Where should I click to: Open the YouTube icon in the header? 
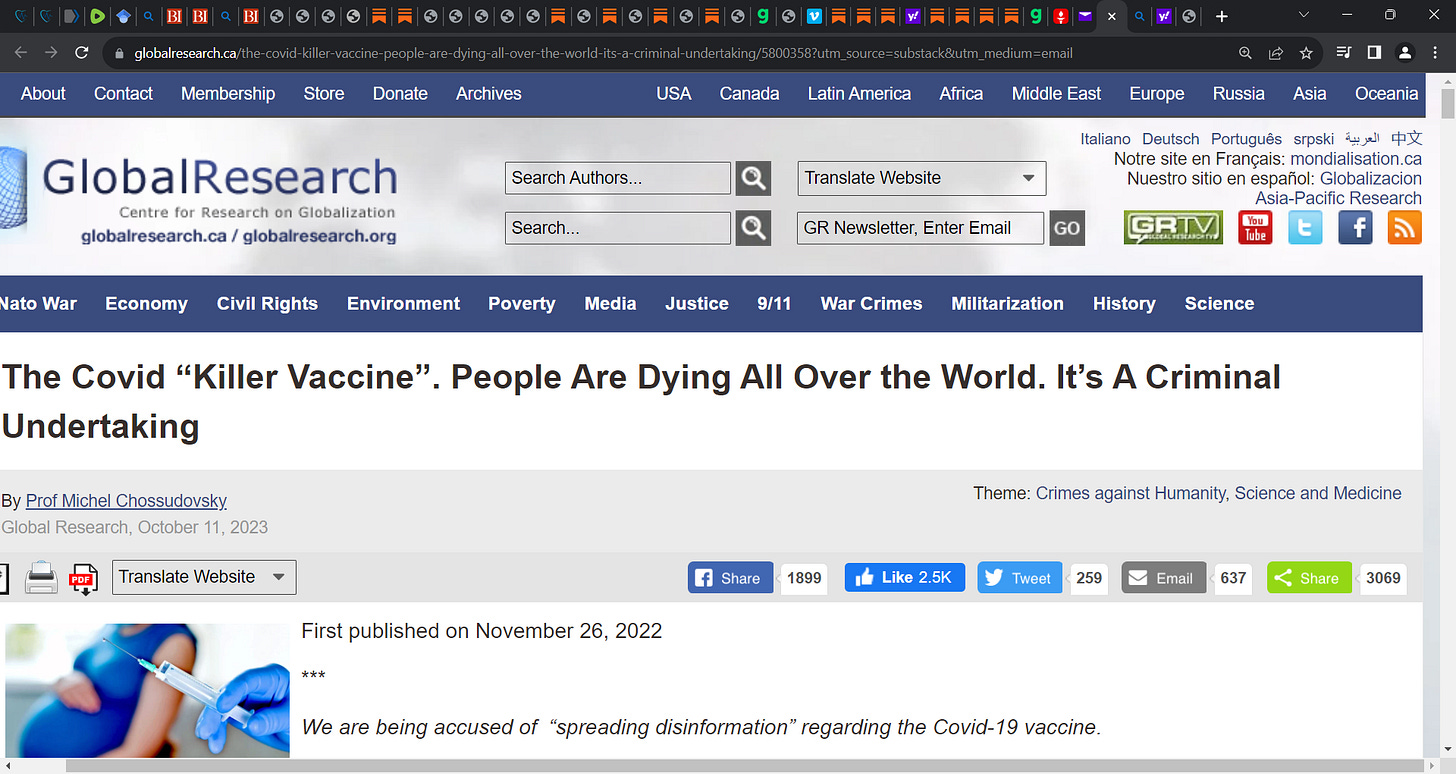[1255, 228]
